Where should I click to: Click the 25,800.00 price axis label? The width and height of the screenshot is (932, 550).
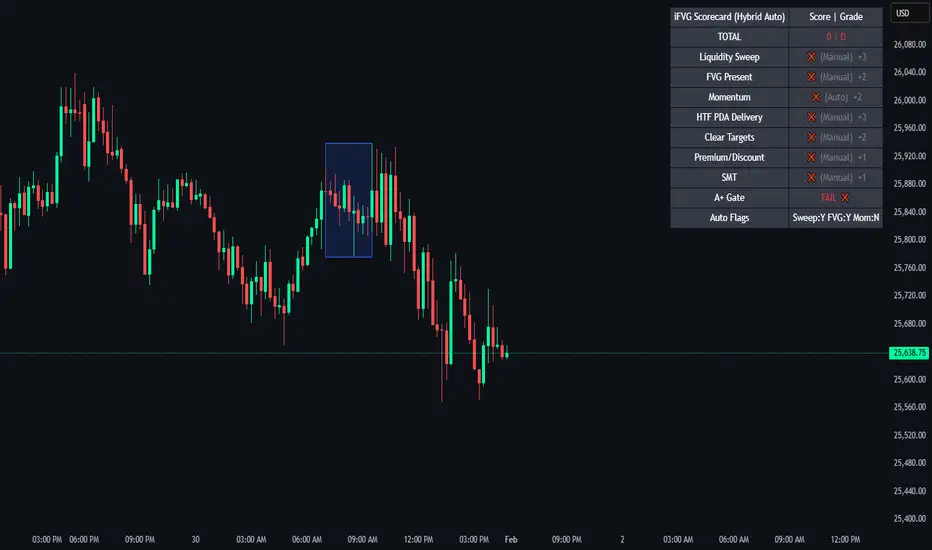909,240
